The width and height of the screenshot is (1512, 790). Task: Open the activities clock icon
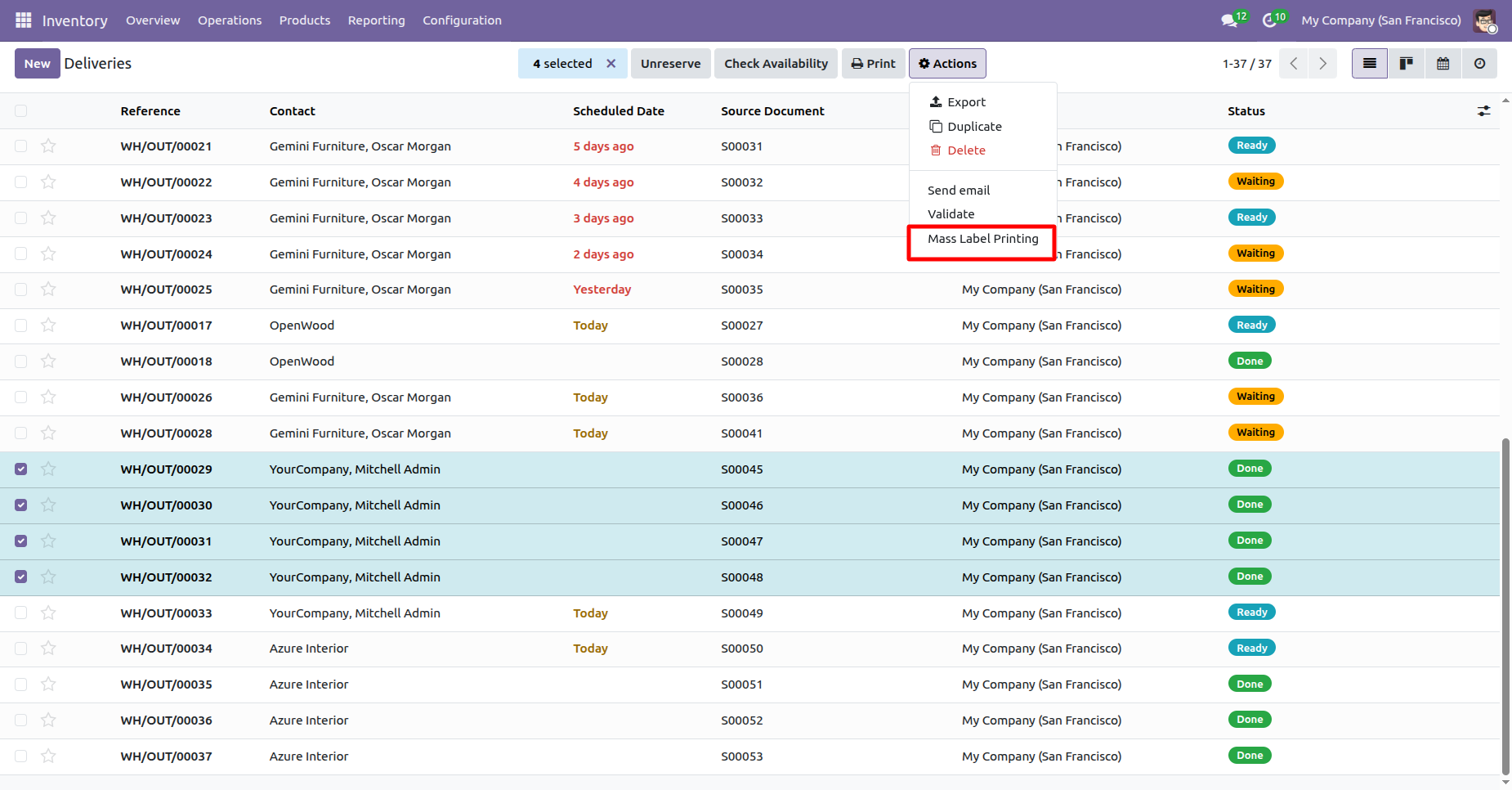tap(1269, 20)
